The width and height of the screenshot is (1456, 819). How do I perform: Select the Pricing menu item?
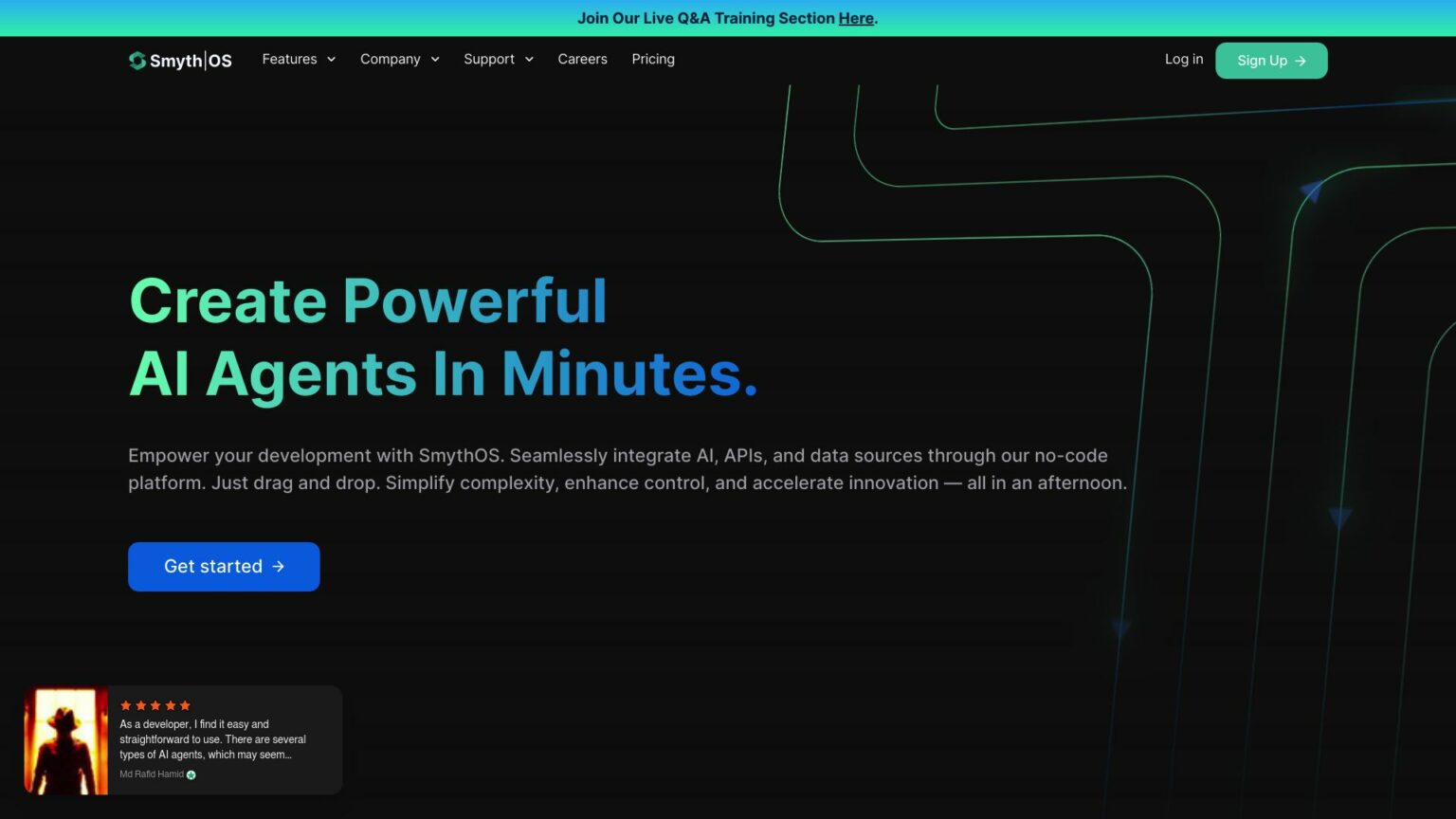[x=653, y=59]
